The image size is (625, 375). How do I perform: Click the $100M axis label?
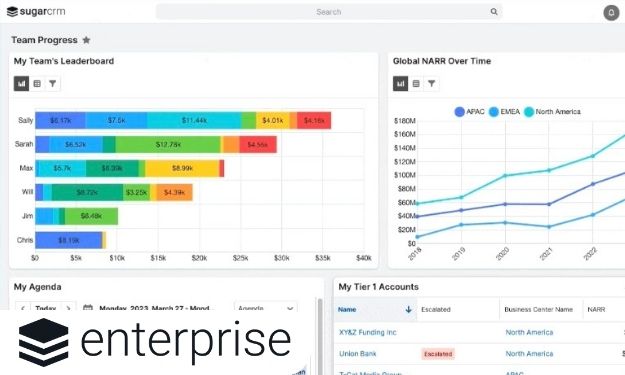point(405,175)
